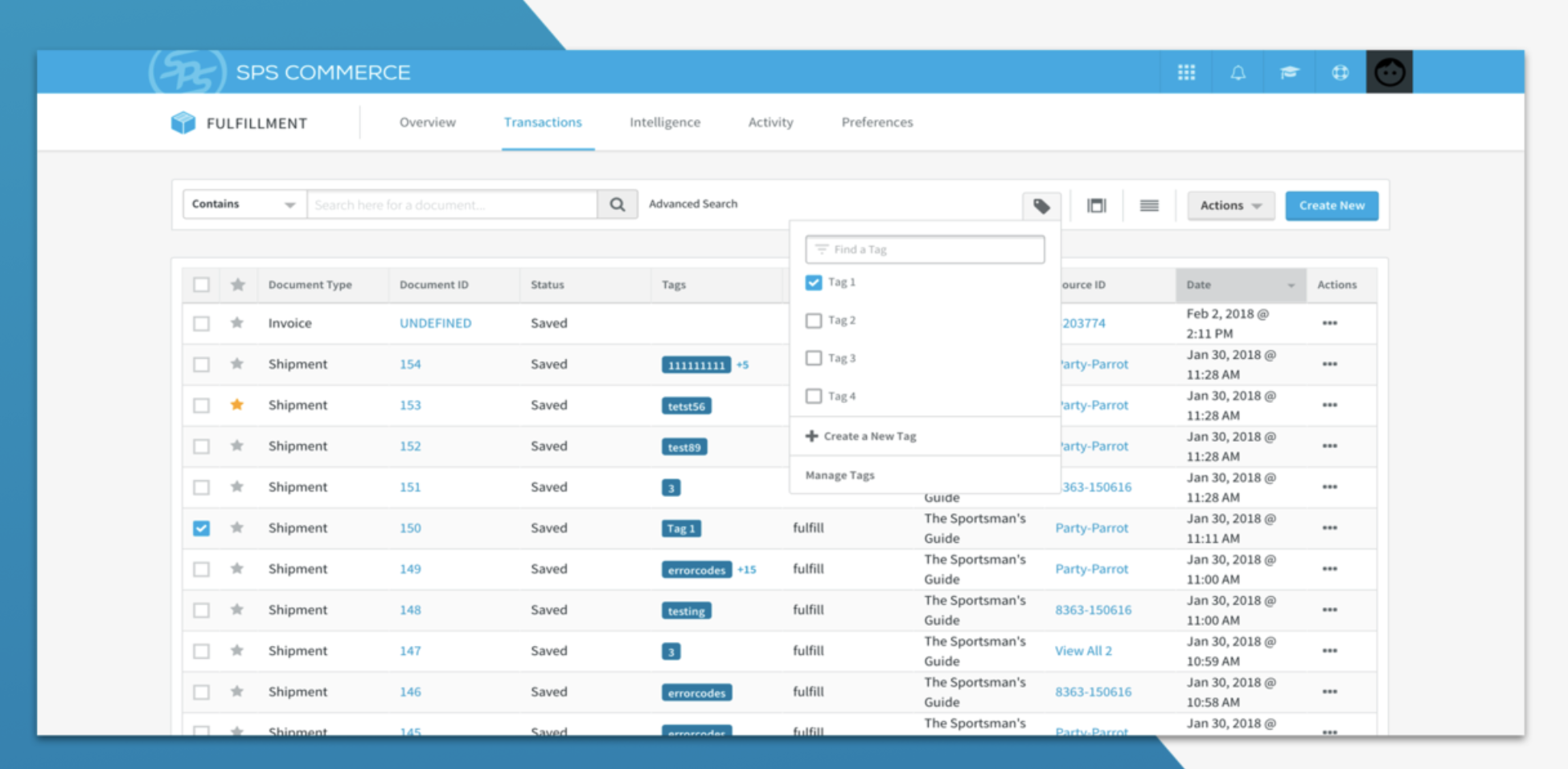Focus the document search field
1568x769 pixels.
[x=452, y=204]
